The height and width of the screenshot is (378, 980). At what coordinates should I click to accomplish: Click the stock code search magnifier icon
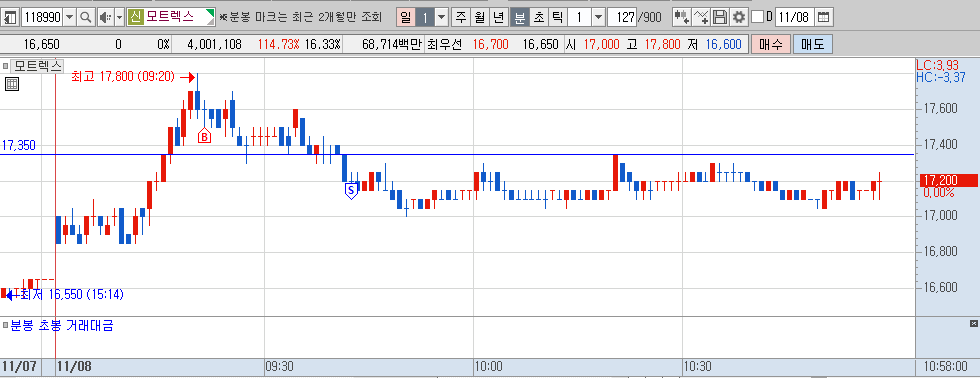(86, 17)
